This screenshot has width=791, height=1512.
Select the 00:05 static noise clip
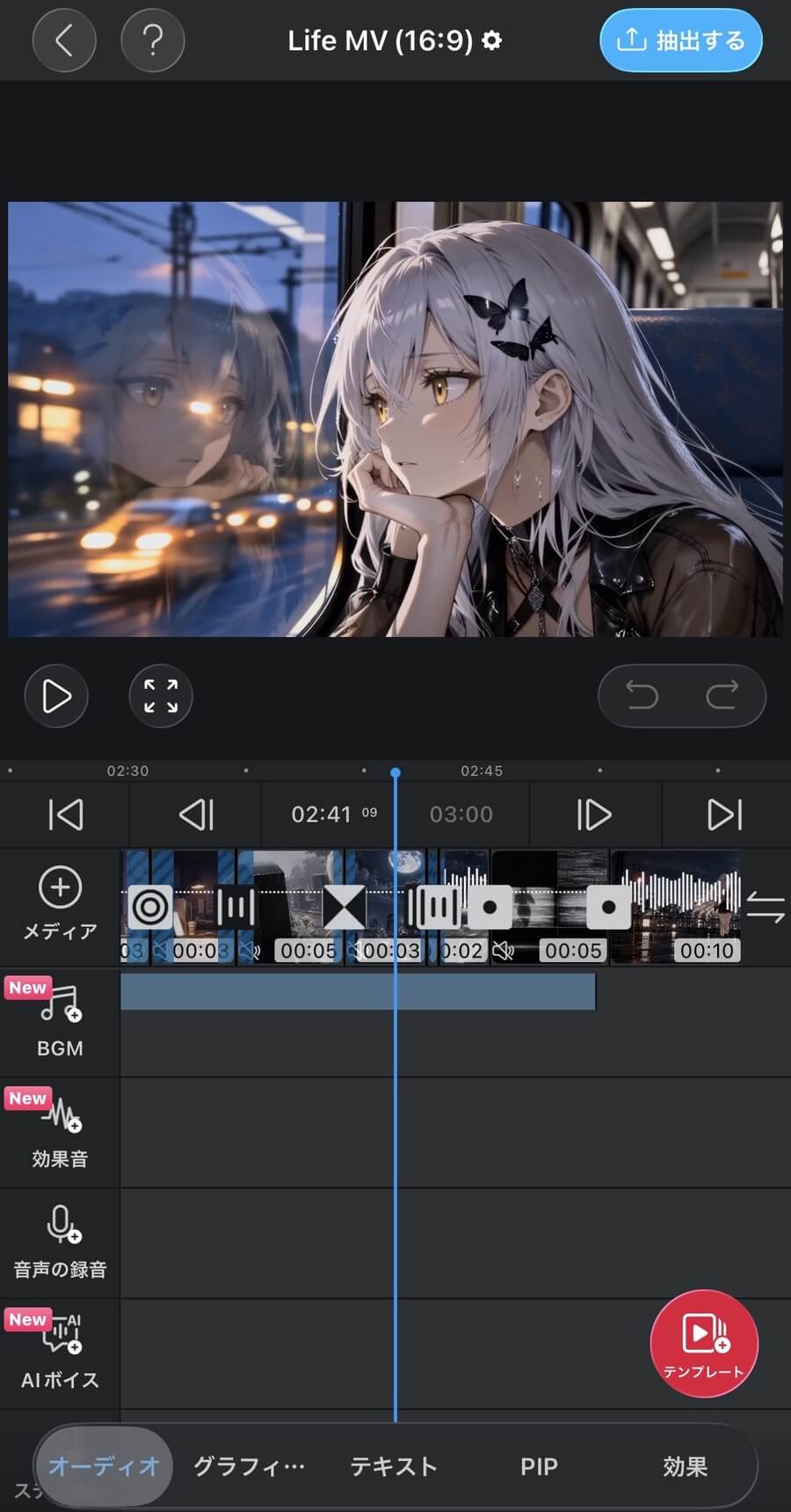(x=549, y=907)
